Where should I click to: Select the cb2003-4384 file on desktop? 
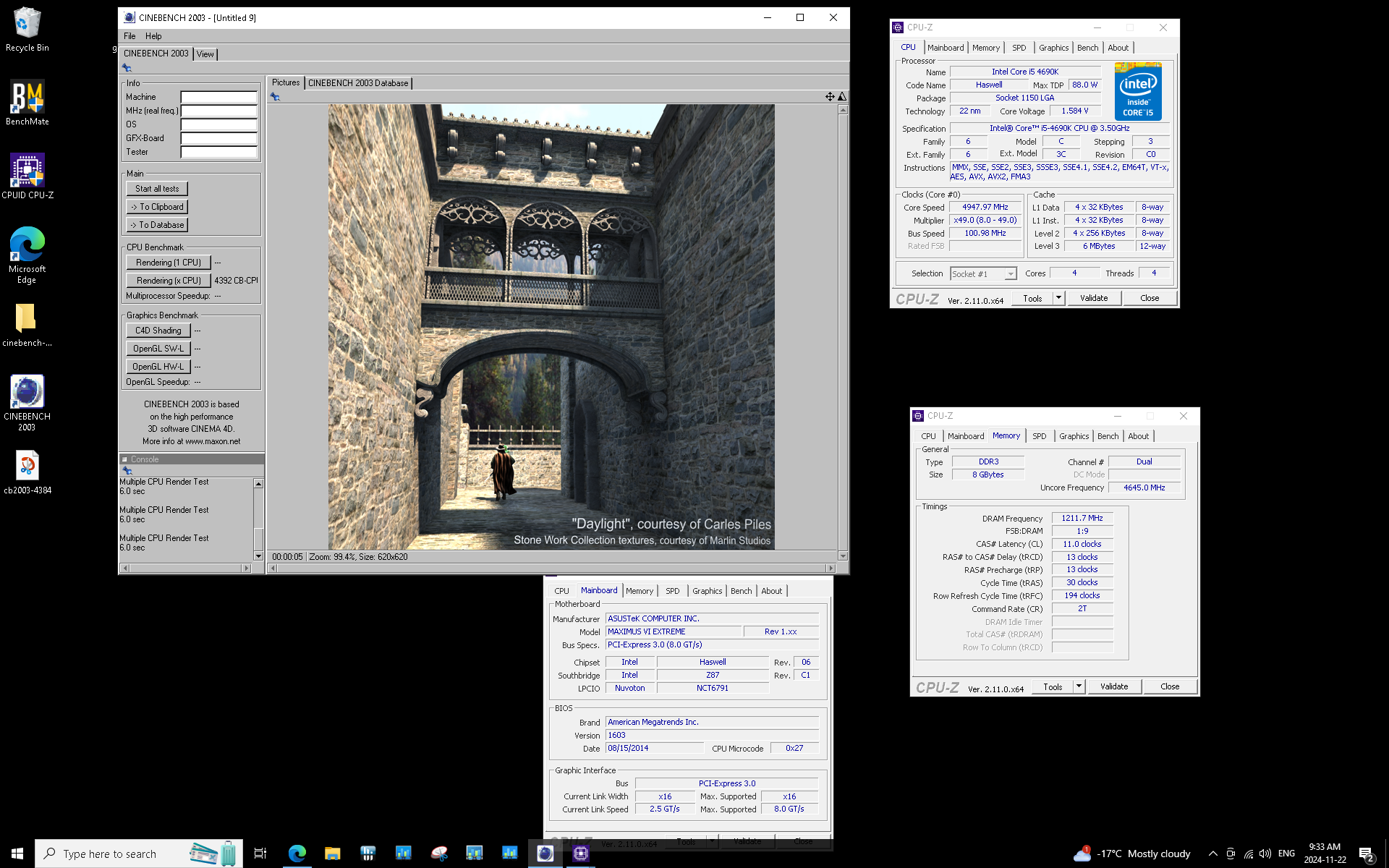pyautogui.click(x=27, y=472)
